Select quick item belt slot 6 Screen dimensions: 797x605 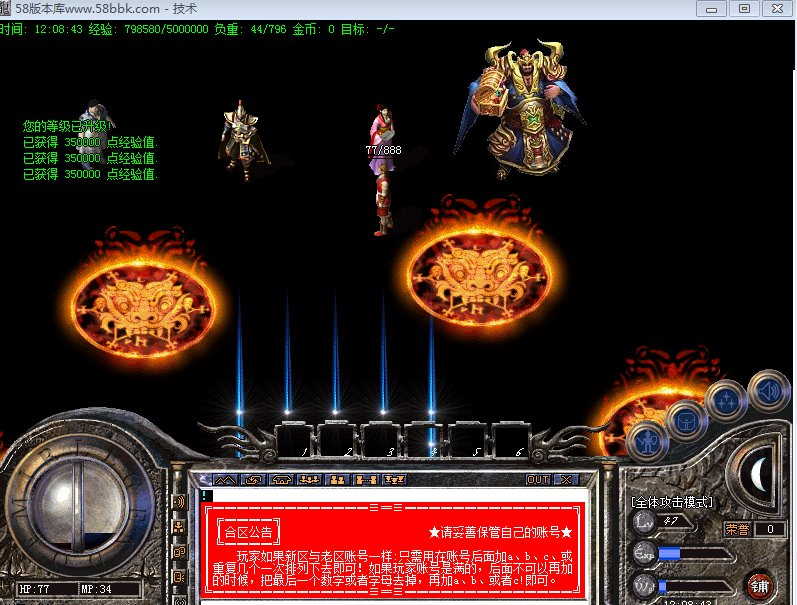[509, 441]
